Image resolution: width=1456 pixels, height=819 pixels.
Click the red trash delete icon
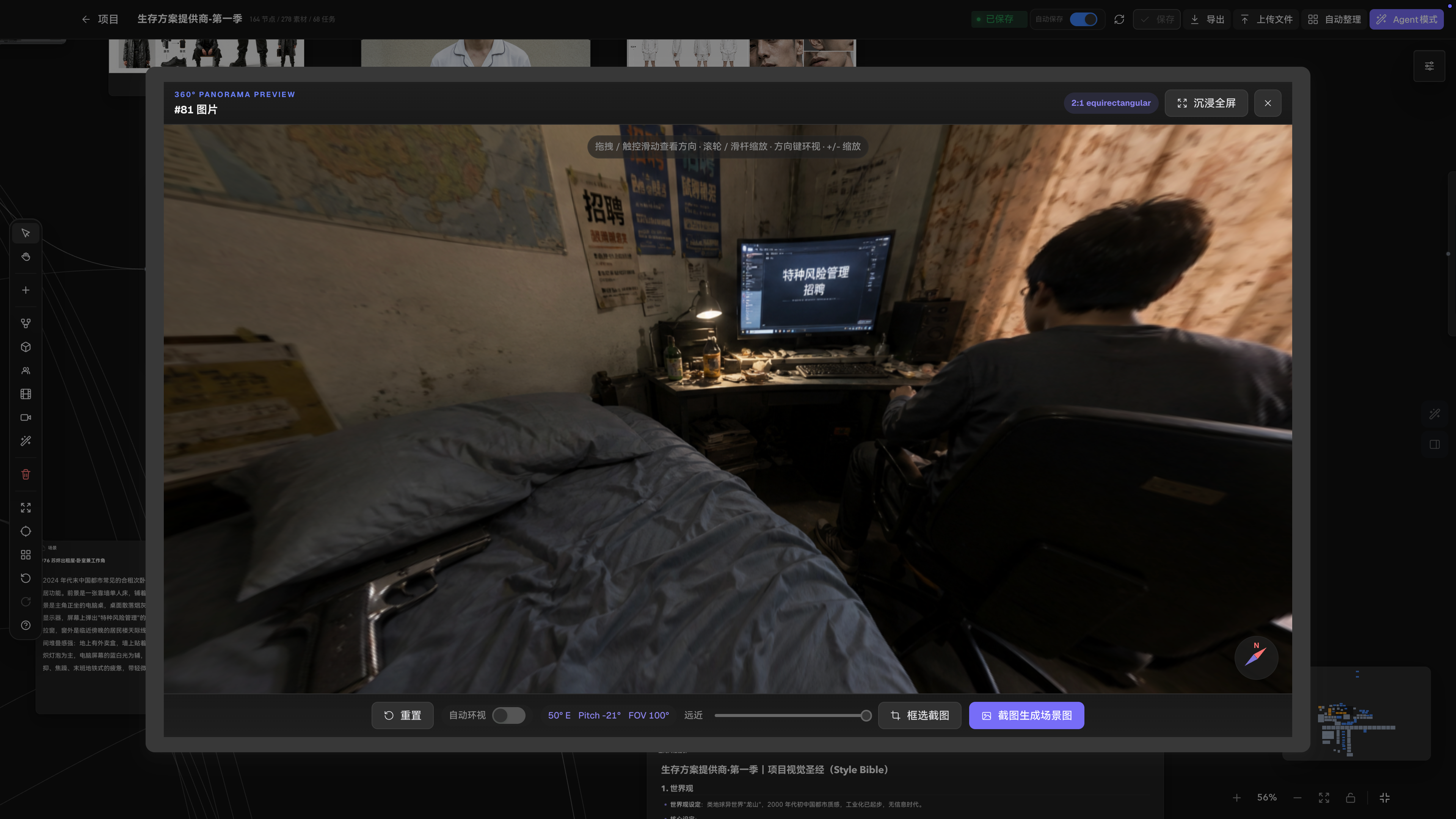(x=25, y=474)
